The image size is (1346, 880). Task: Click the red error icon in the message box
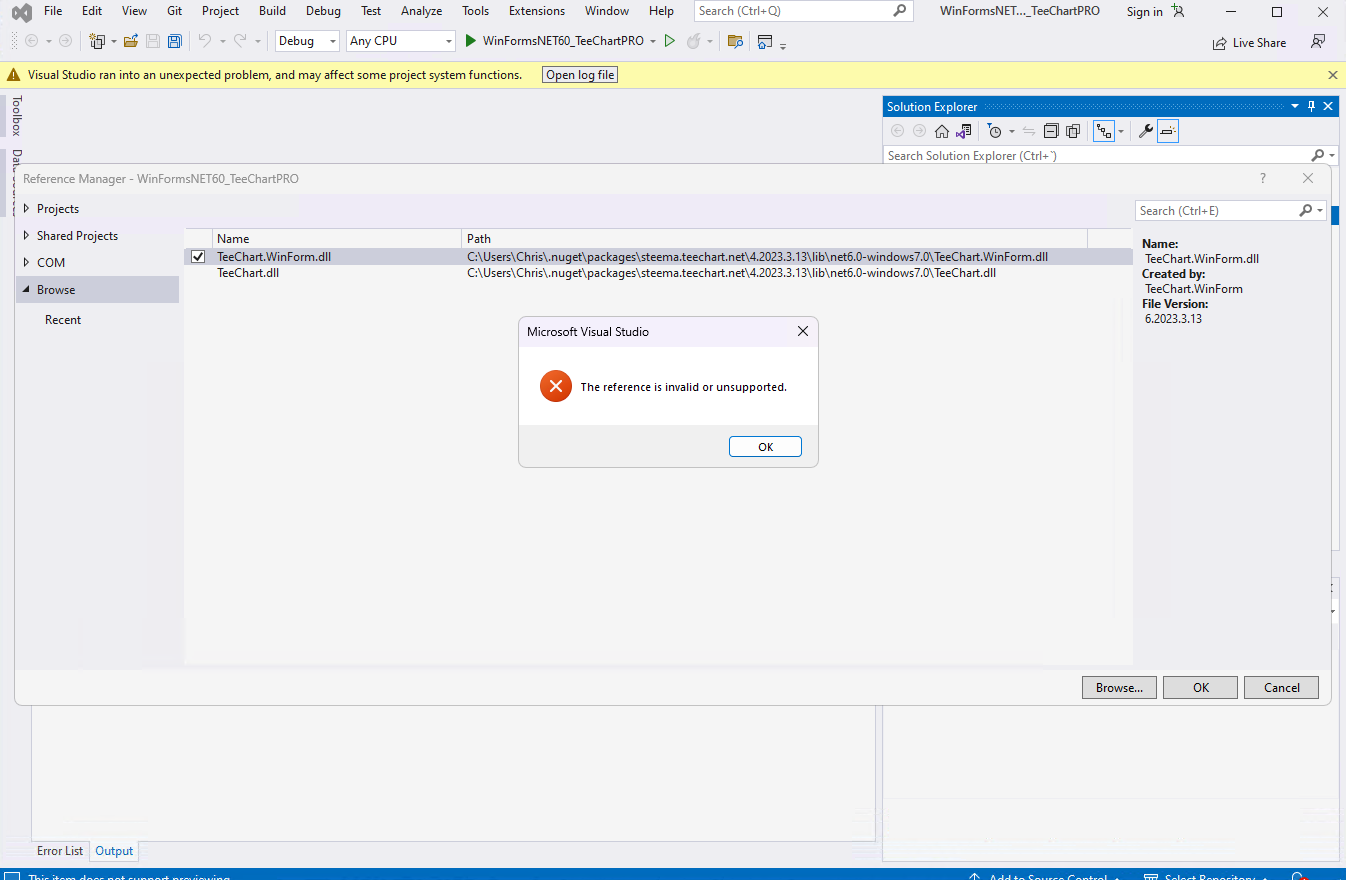tap(556, 386)
